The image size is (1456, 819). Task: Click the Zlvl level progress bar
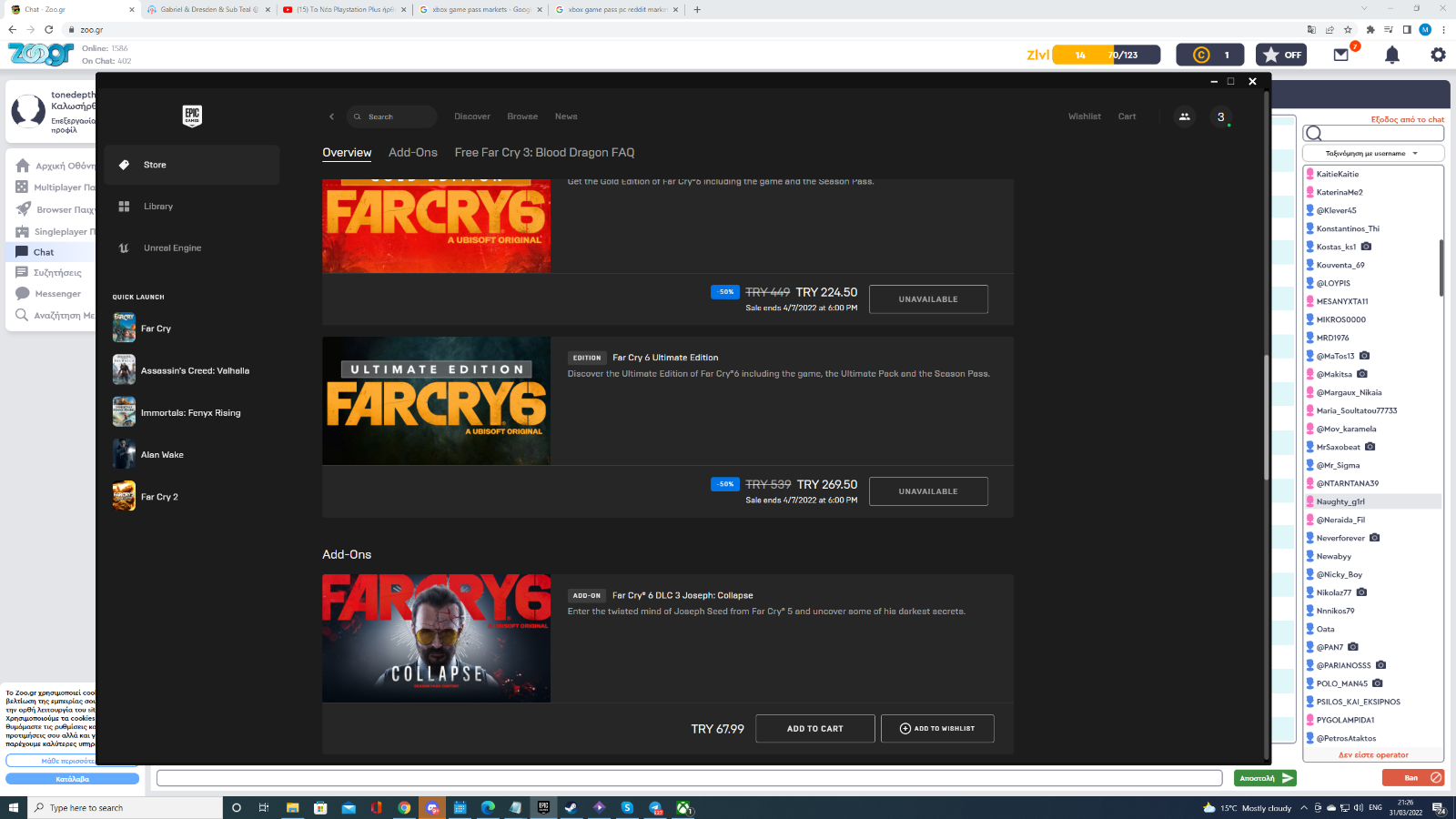click(1107, 55)
